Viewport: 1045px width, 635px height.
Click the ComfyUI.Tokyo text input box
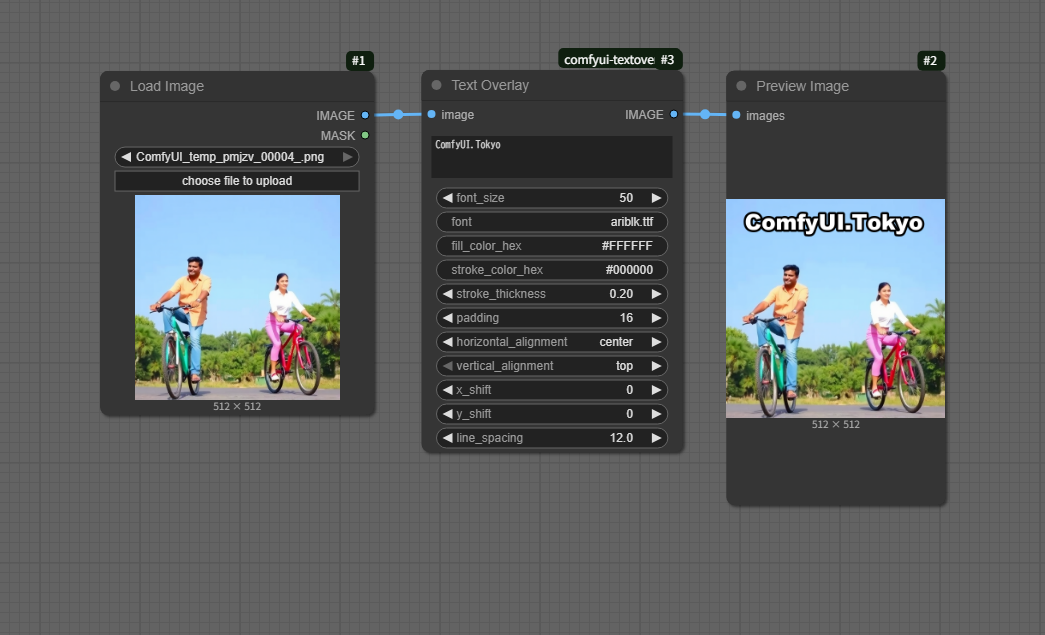[x=552, y=157]
